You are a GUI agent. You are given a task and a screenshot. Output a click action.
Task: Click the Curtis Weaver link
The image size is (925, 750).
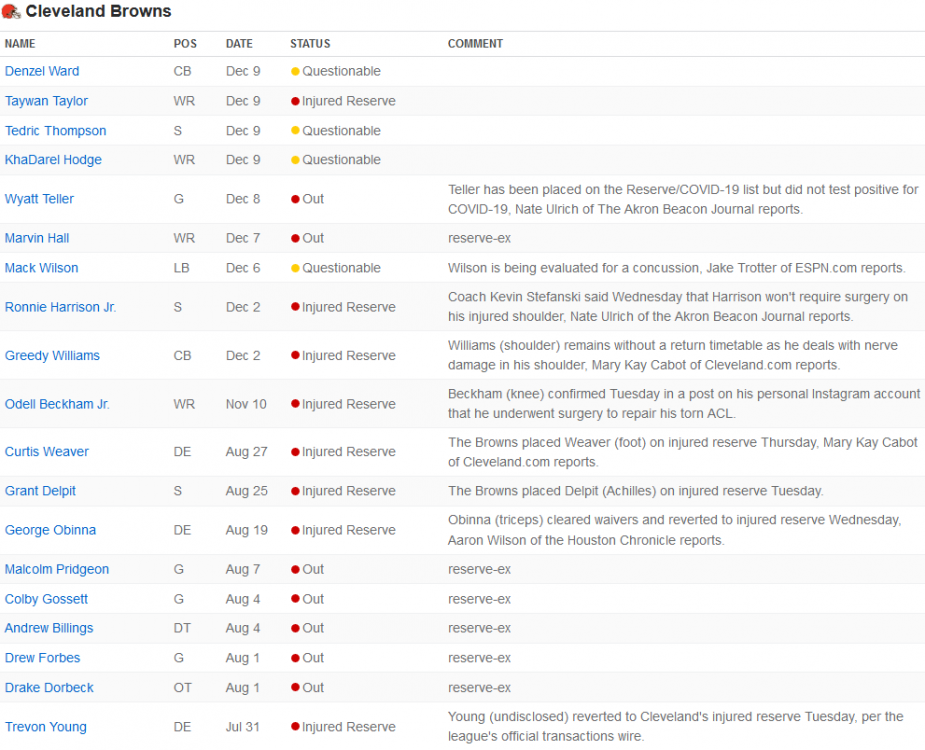click(47, 451)
